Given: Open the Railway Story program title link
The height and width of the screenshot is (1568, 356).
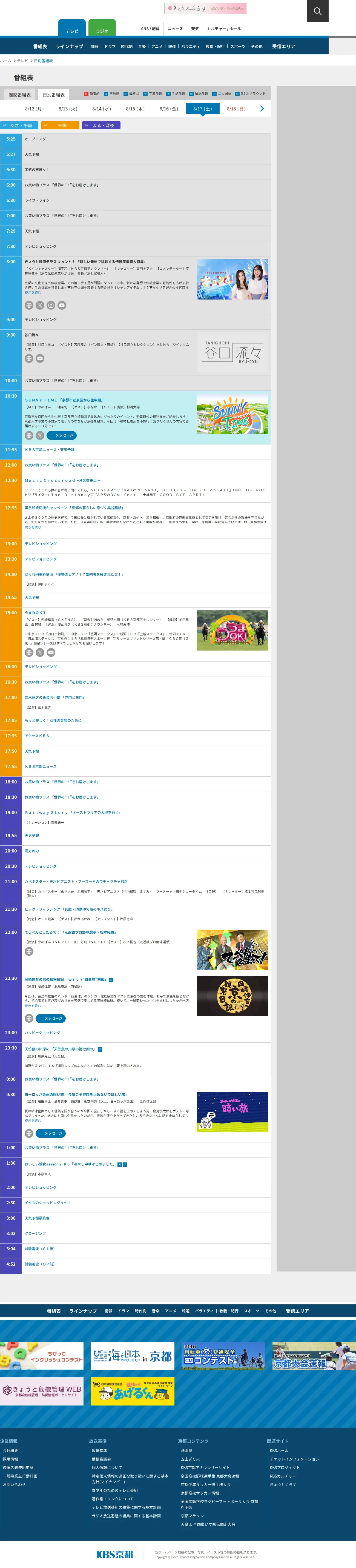Looking at the screenshot, I should 73,812.
